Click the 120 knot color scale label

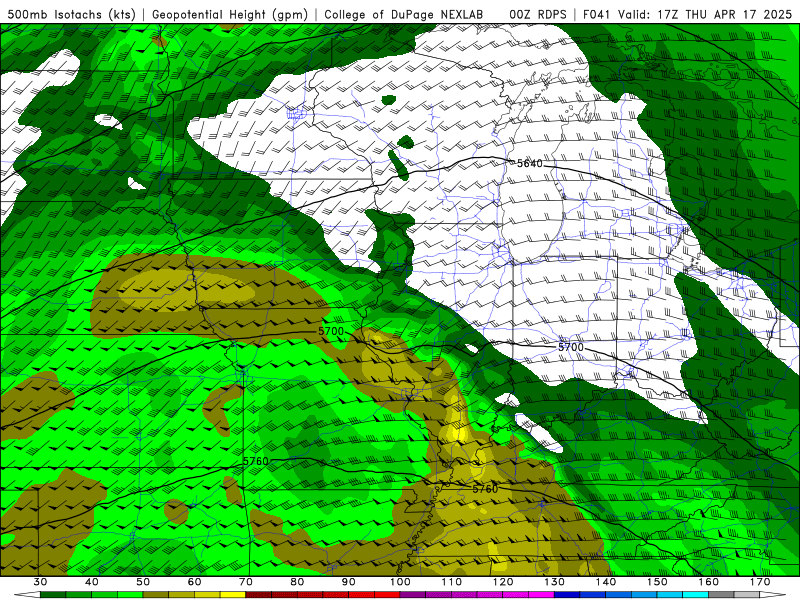pos(503,582)
